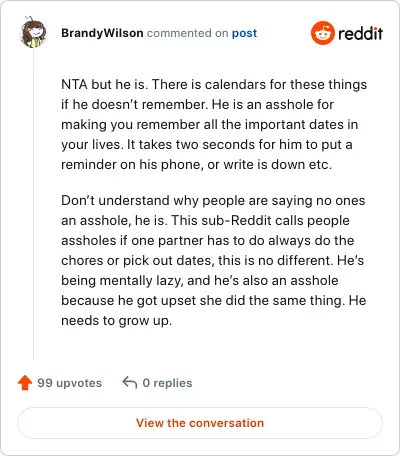Click the line starting "NTA but he is"
The height and width of the screenshot is (456, 400).
tap(214, 84)
